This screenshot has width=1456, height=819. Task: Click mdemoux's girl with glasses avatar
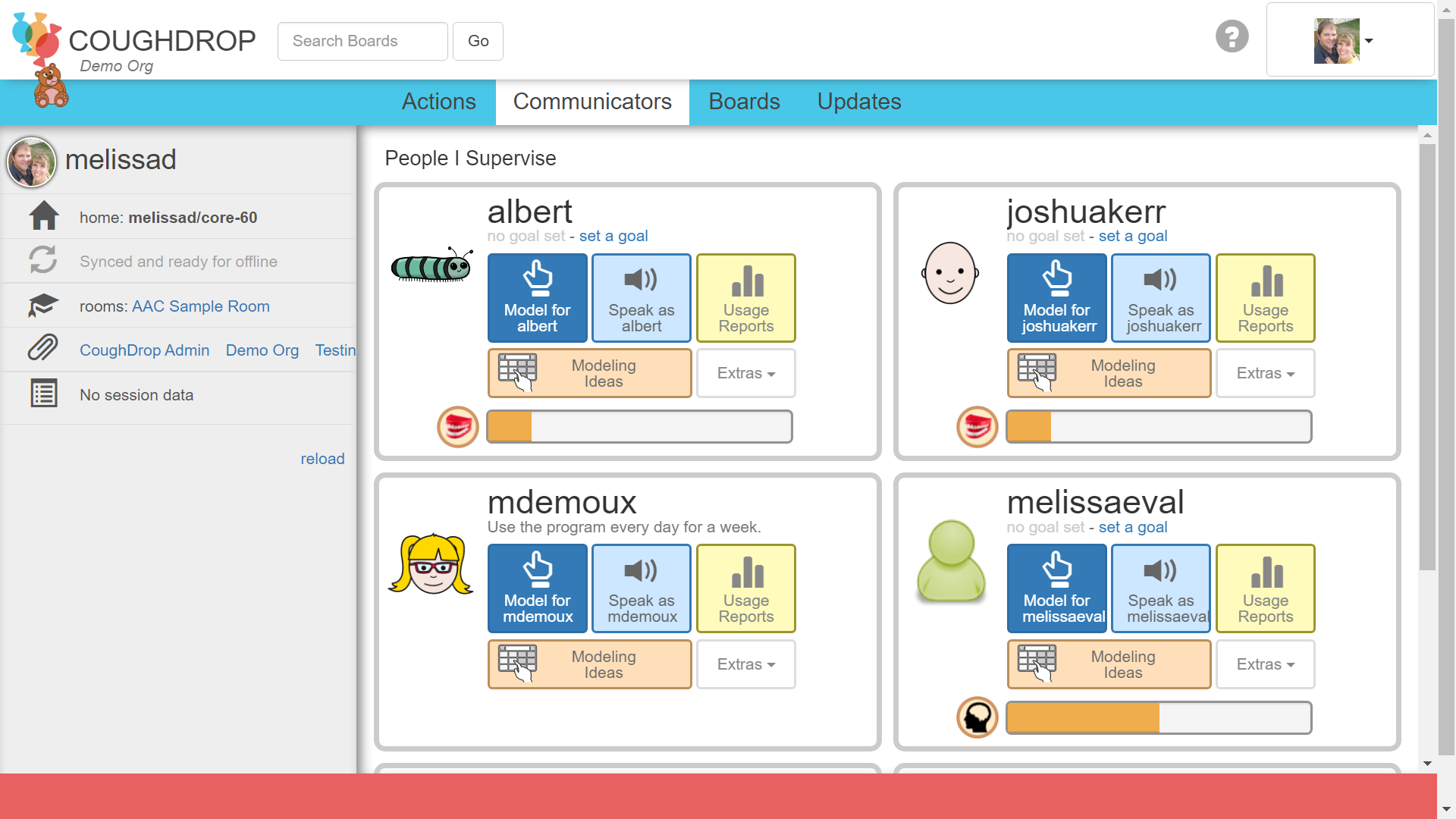[x=431, y=563]
